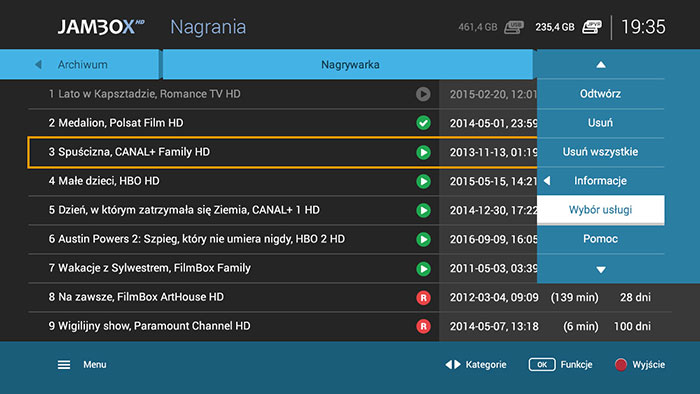Click date 2016-09-09 in Austin Powers row
This screenshot has width=700, height=394.
pos(493,239)
